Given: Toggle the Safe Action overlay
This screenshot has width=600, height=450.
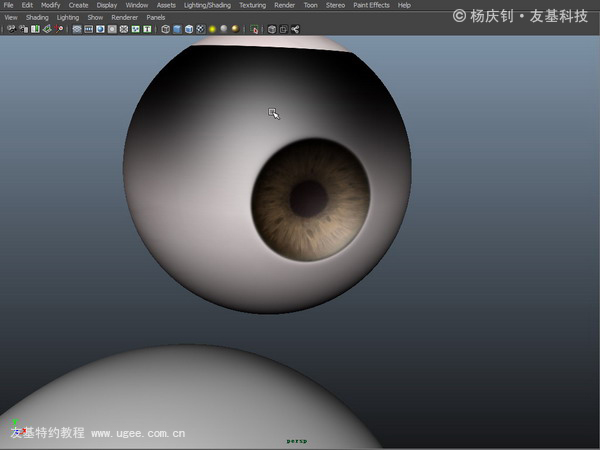Looking at the screenshot, I should coord(135,29).
